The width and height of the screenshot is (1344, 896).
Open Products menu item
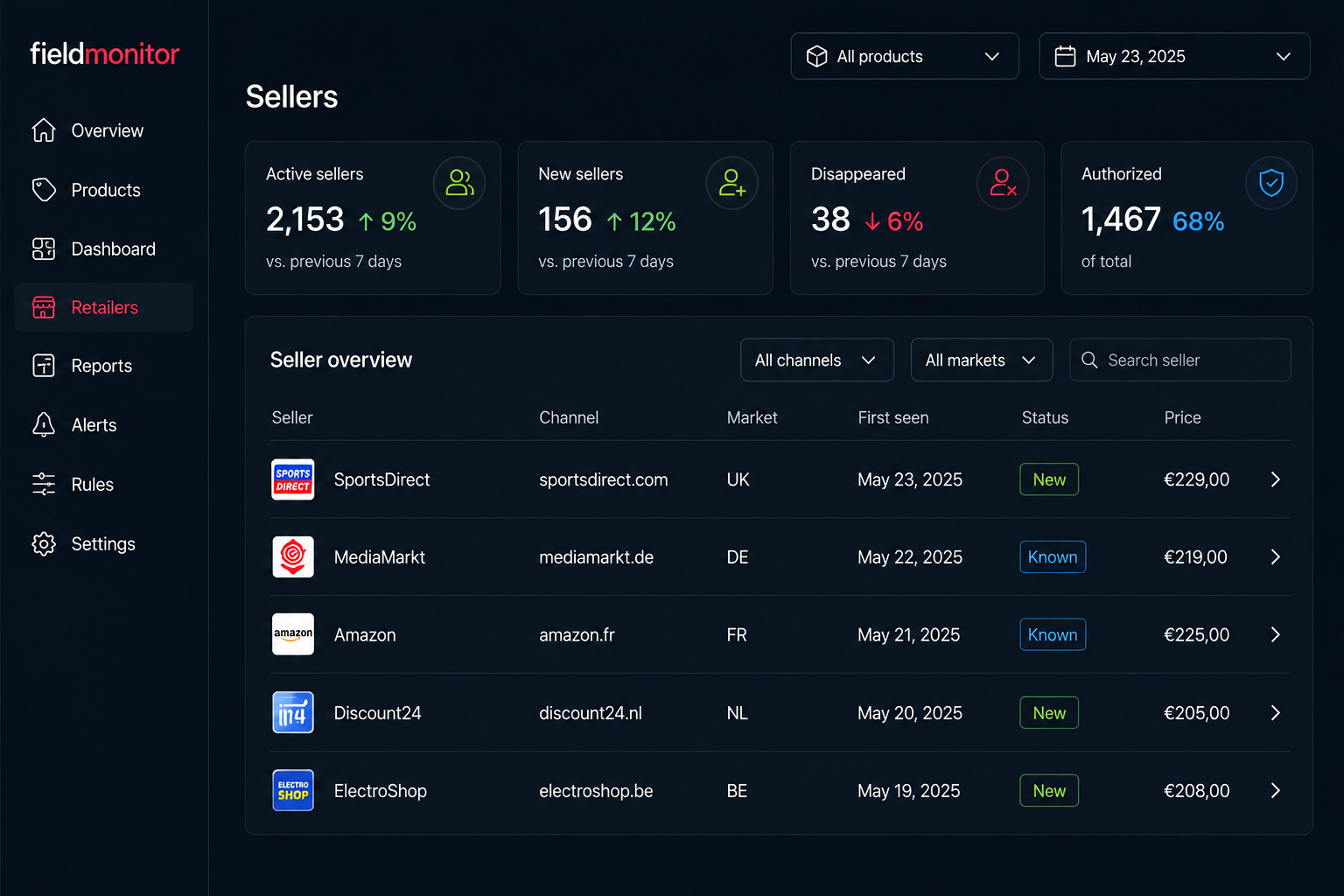[104, 190]
